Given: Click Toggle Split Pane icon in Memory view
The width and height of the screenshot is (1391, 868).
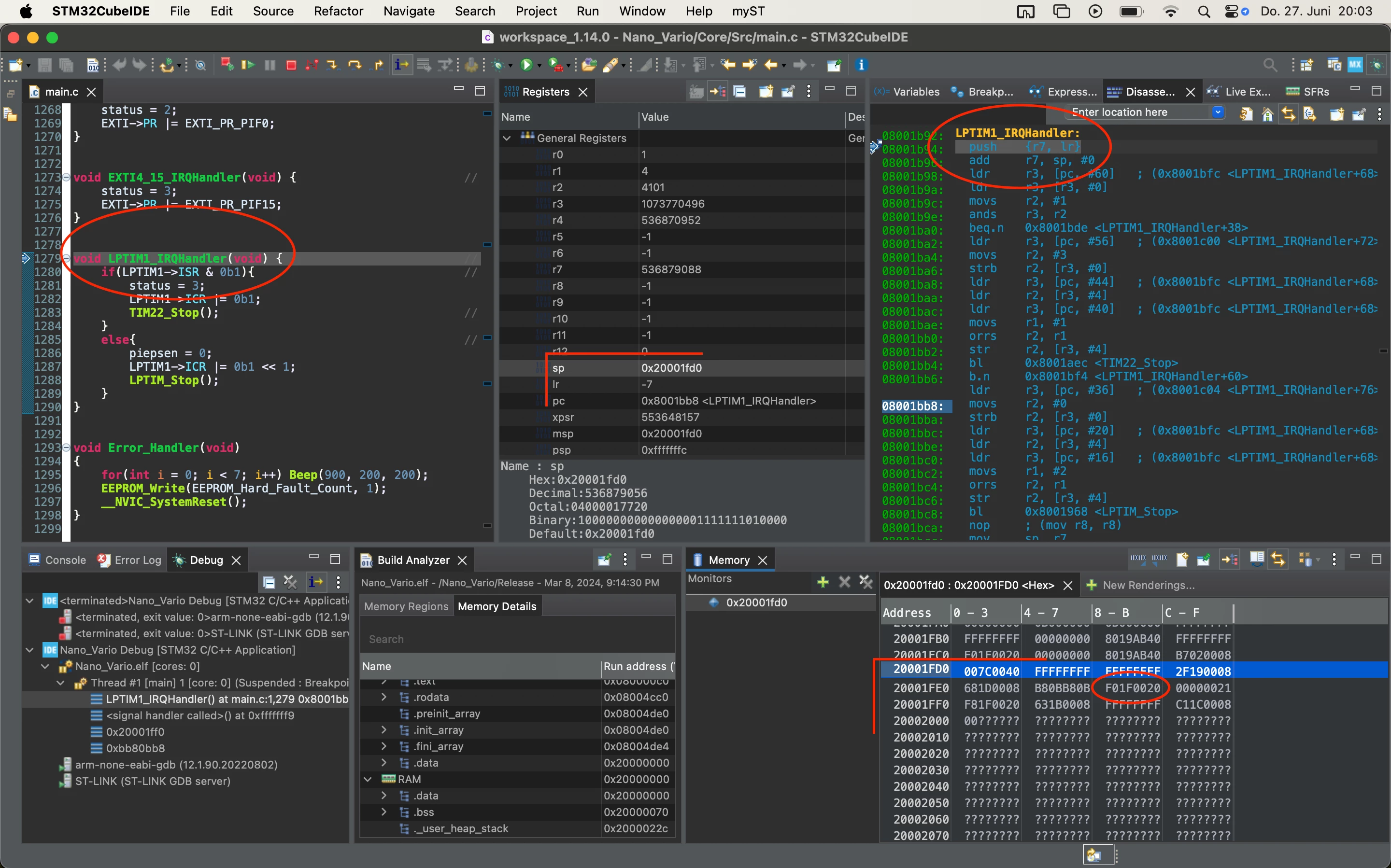Looking at the screenshot, I should [x=1257, y=559].
